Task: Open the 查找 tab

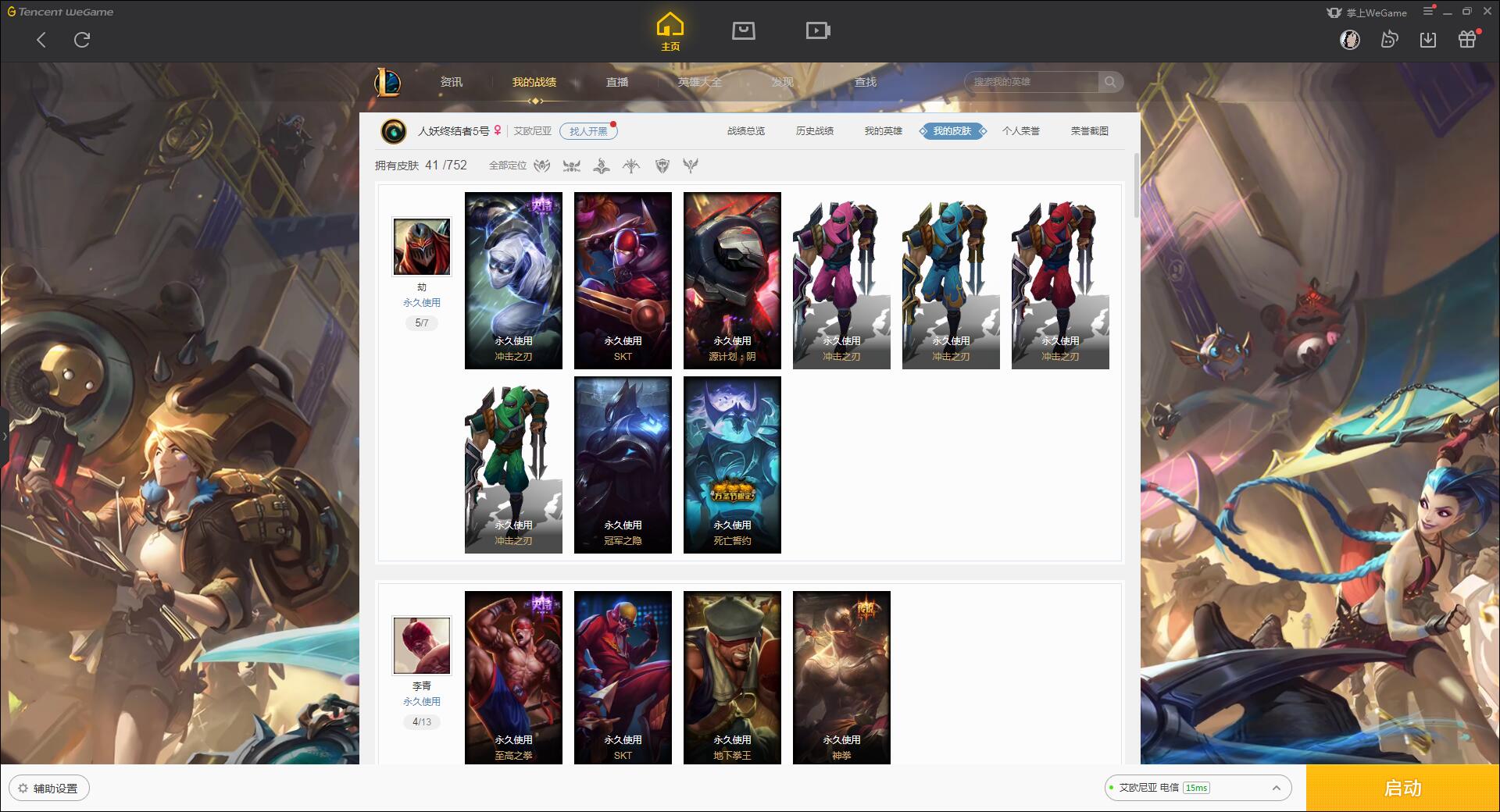Action: coord(866,82)
